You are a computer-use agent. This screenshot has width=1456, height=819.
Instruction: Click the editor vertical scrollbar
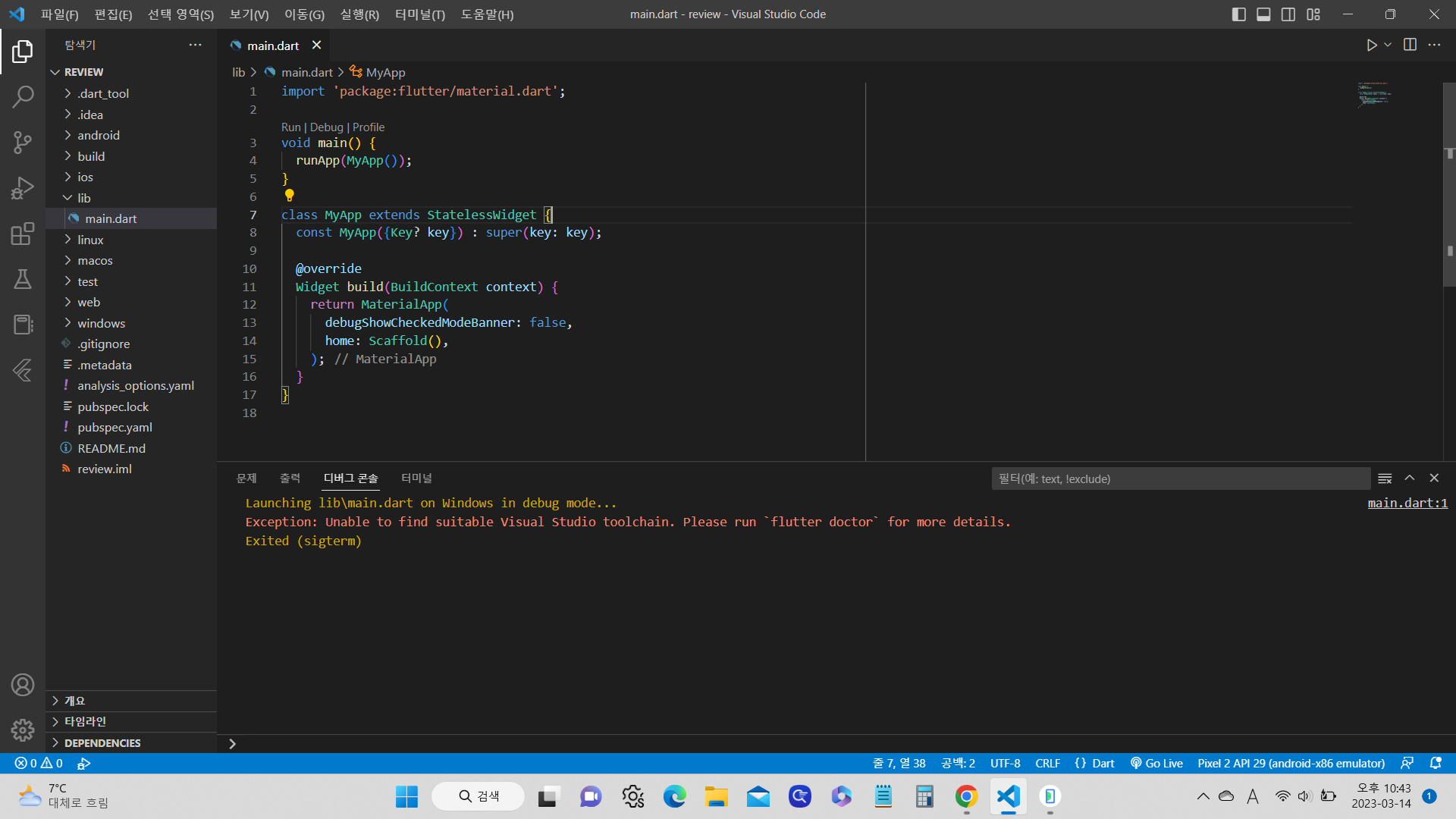click(1449, 184)
